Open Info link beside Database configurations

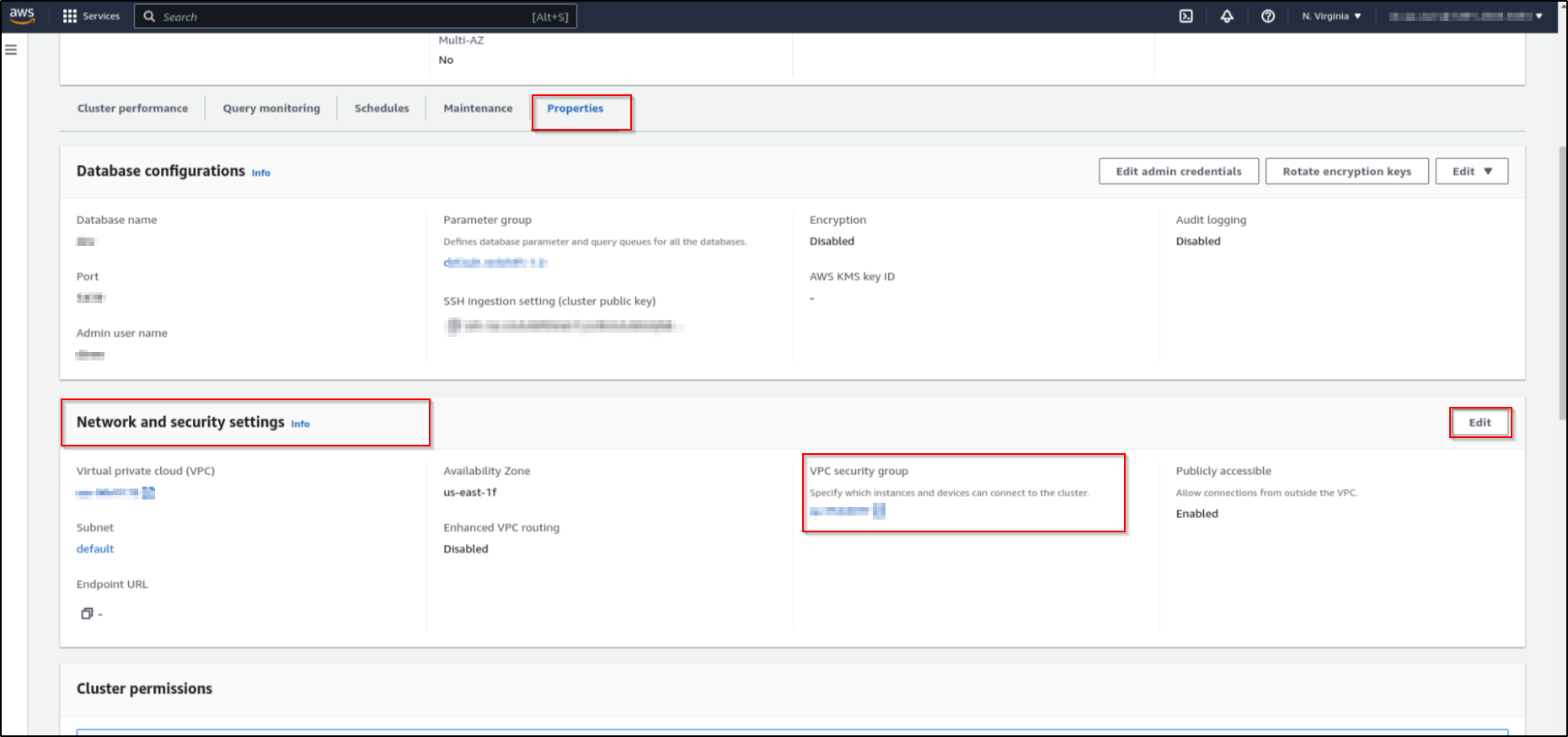pyautogui.click(x=261, y=173)
